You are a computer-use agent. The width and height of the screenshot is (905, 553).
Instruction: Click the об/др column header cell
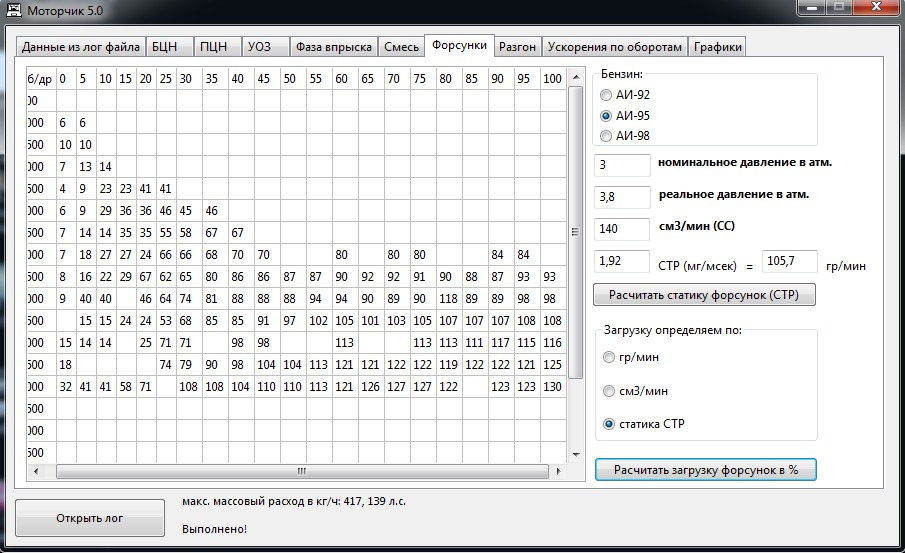coord(41,79)
